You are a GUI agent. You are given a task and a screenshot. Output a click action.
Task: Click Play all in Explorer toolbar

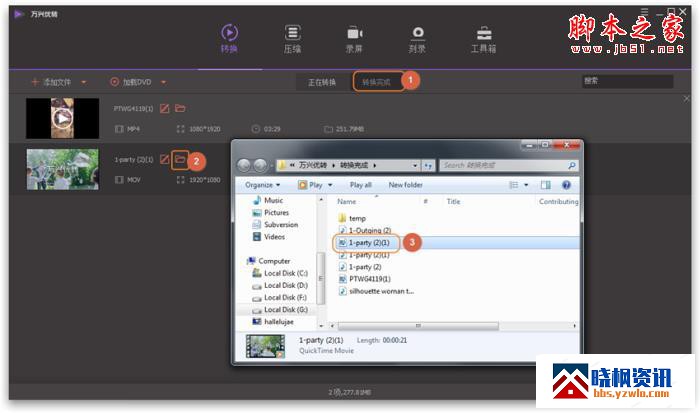(x=361, y=185)
